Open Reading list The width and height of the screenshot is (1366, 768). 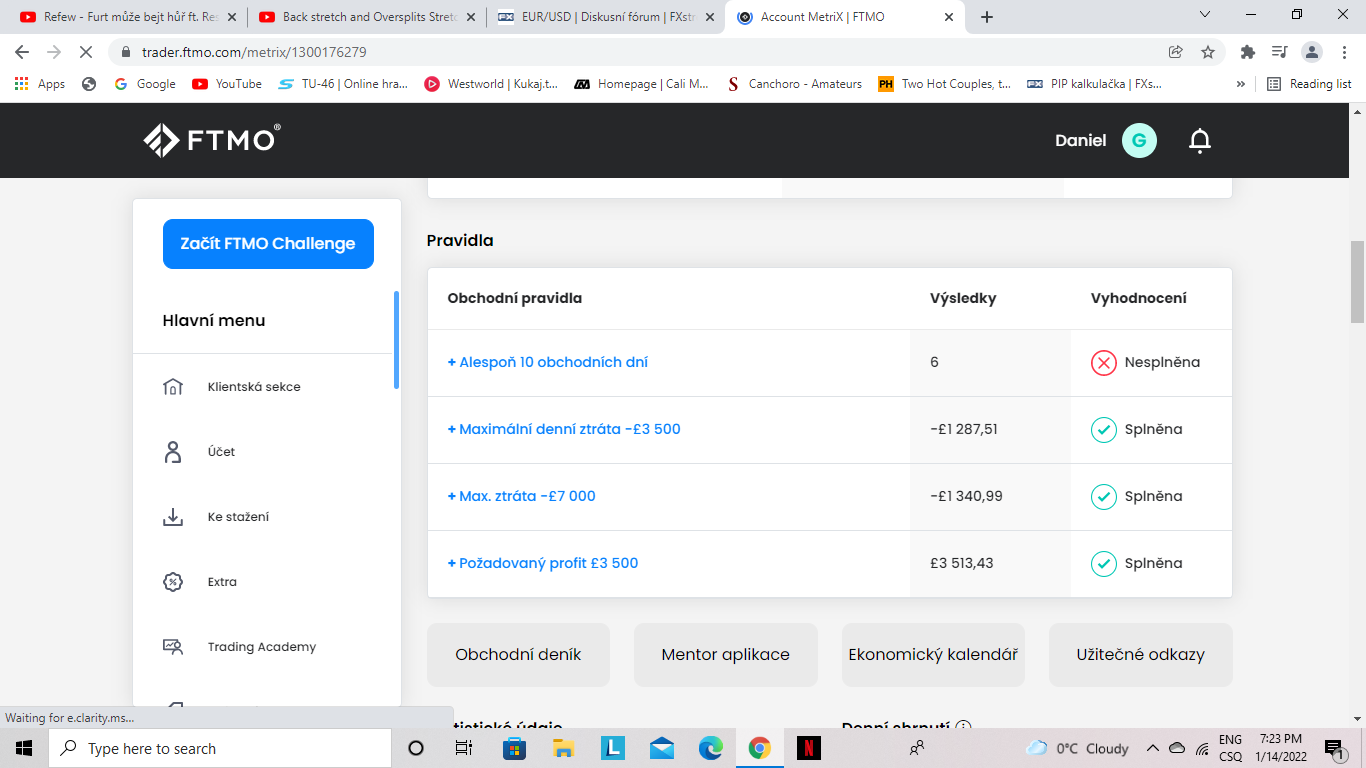[1309, 84]
